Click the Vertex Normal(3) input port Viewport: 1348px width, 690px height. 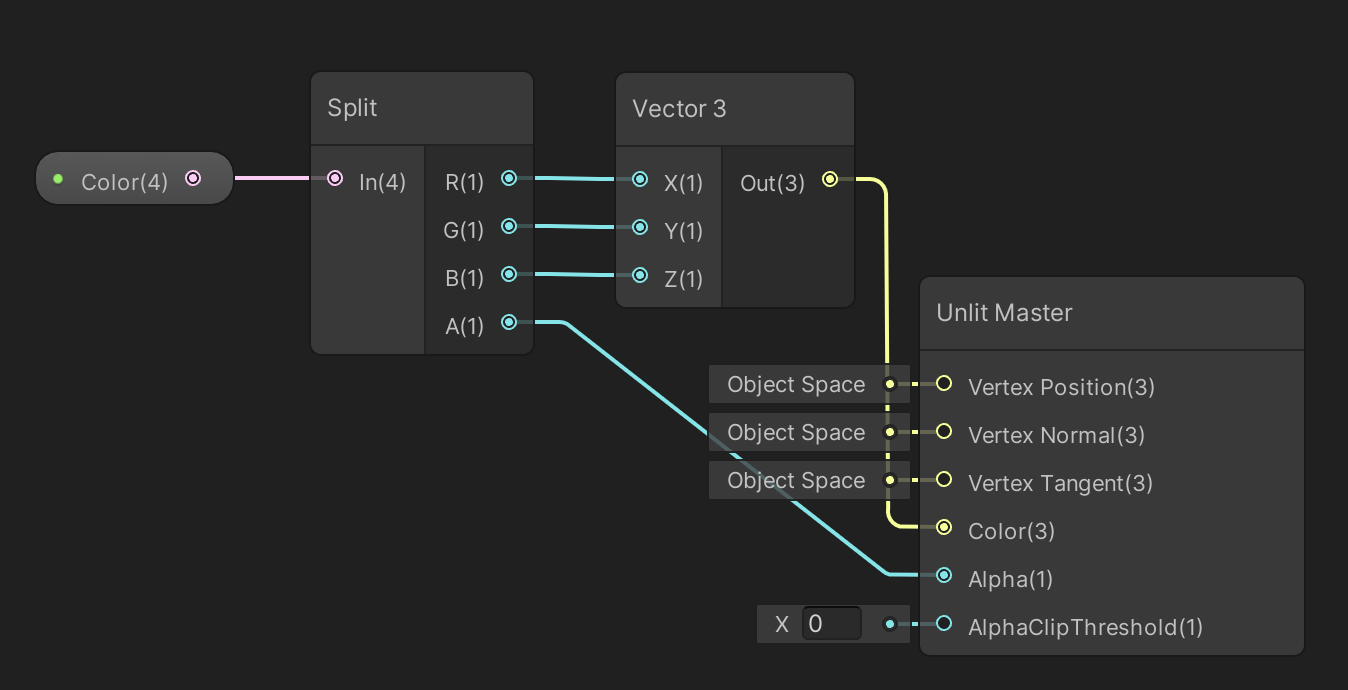pos(944,432)
